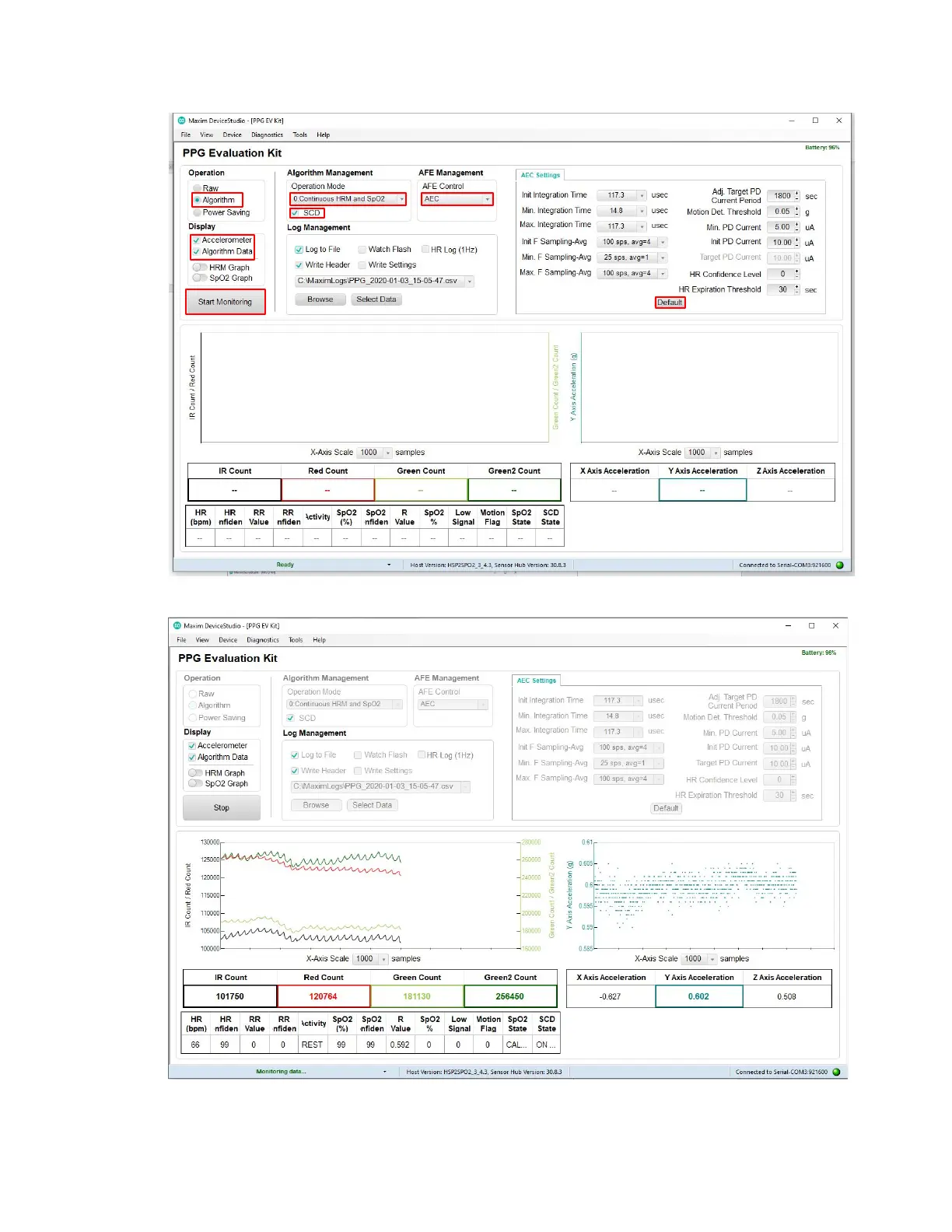Click green connection indicator in Ready-state window status bar
The width and height of the screenshot is (952, 1232).
[840, 565]
